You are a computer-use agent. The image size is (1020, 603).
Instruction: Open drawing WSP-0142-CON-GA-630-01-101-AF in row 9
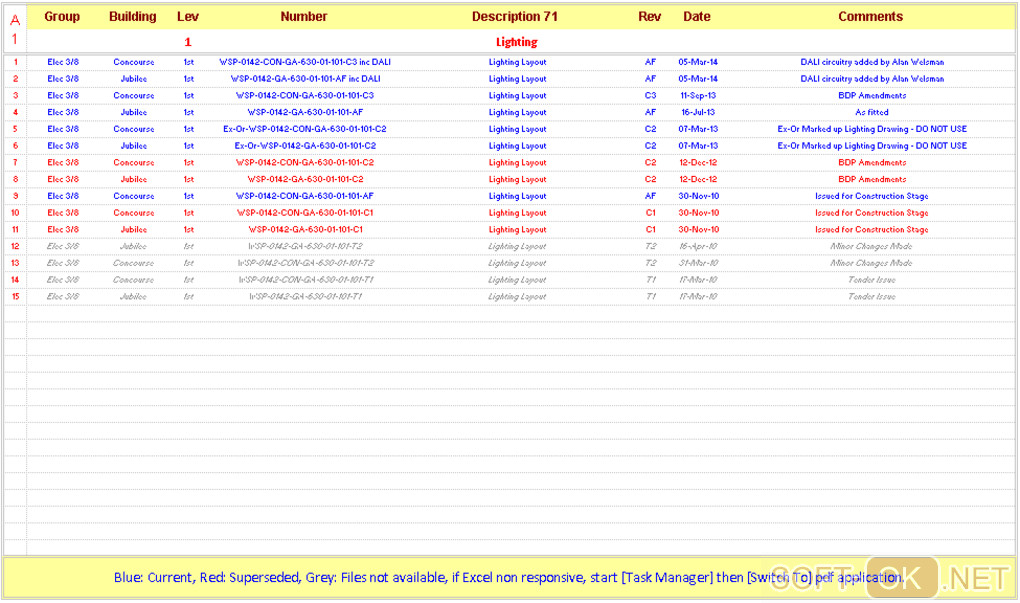tap(304, 196)
